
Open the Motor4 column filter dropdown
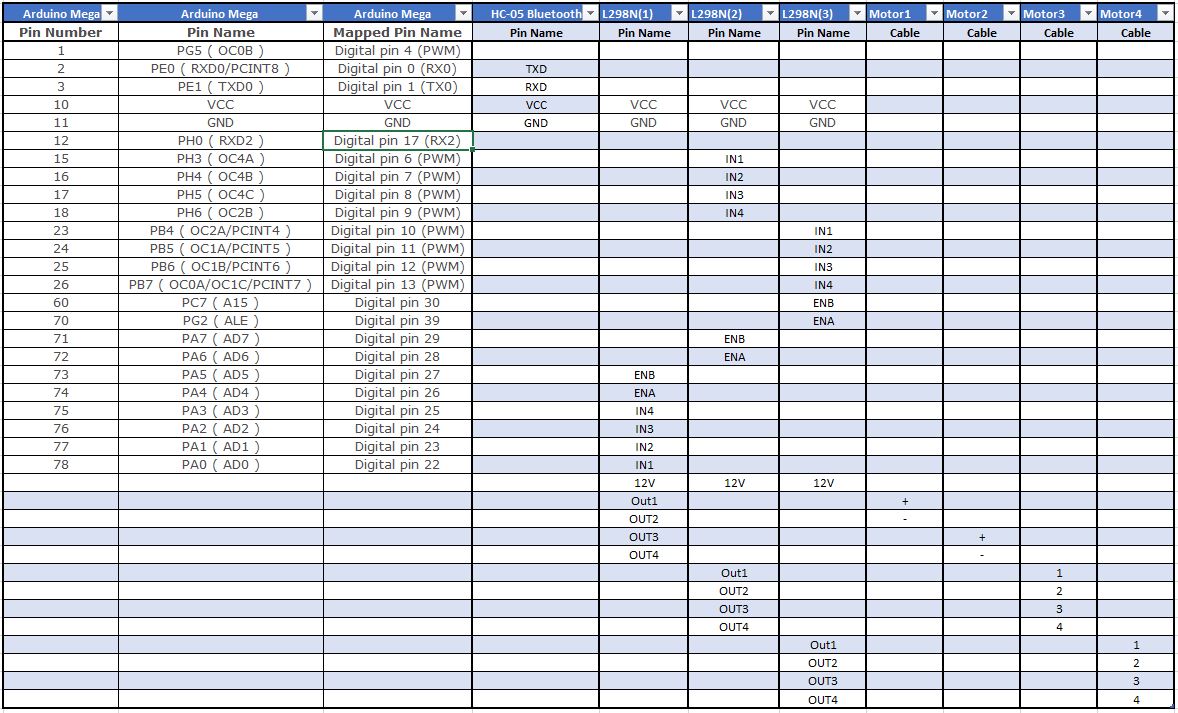[1167, 14]
